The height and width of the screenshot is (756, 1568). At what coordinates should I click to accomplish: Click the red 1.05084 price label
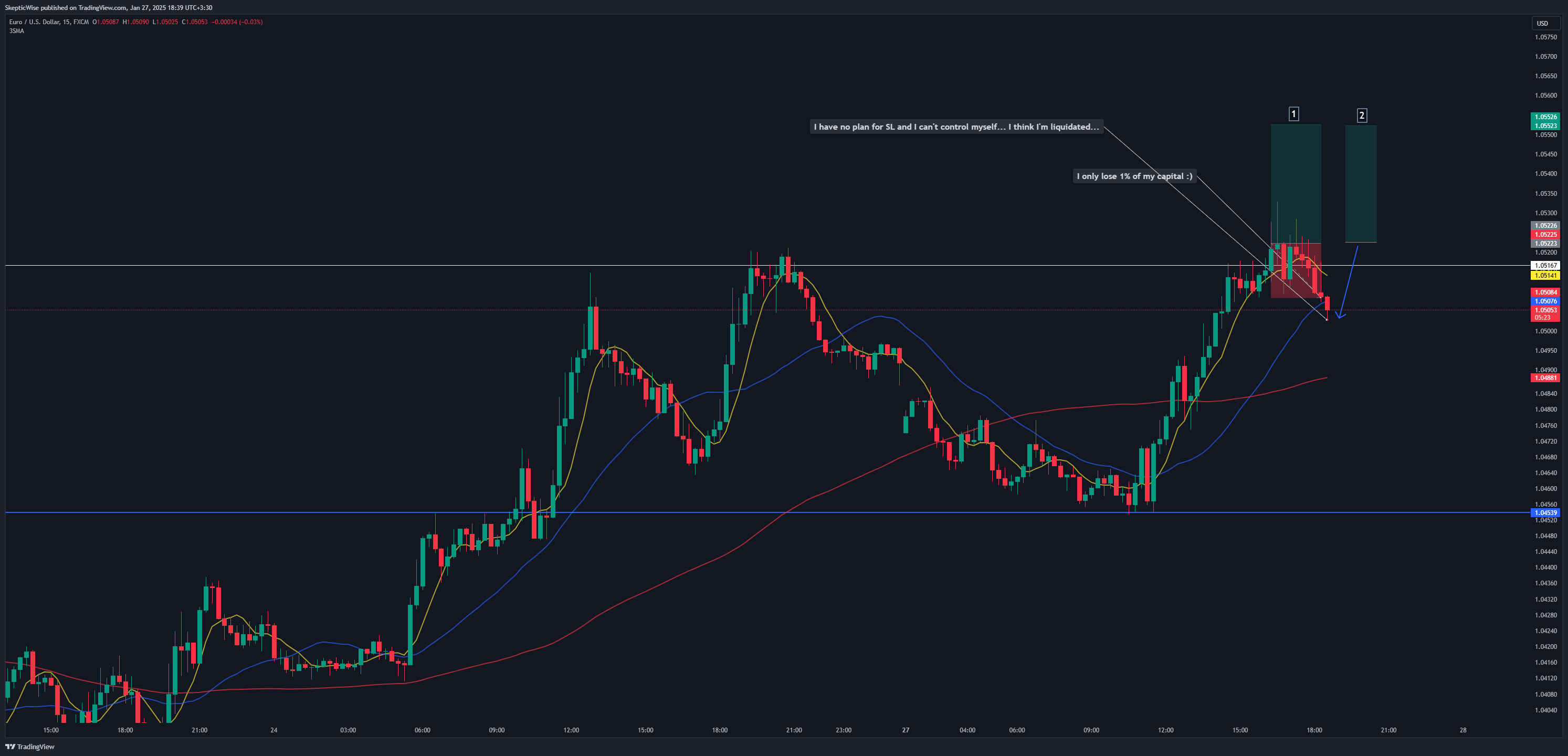click(1545, 292)
